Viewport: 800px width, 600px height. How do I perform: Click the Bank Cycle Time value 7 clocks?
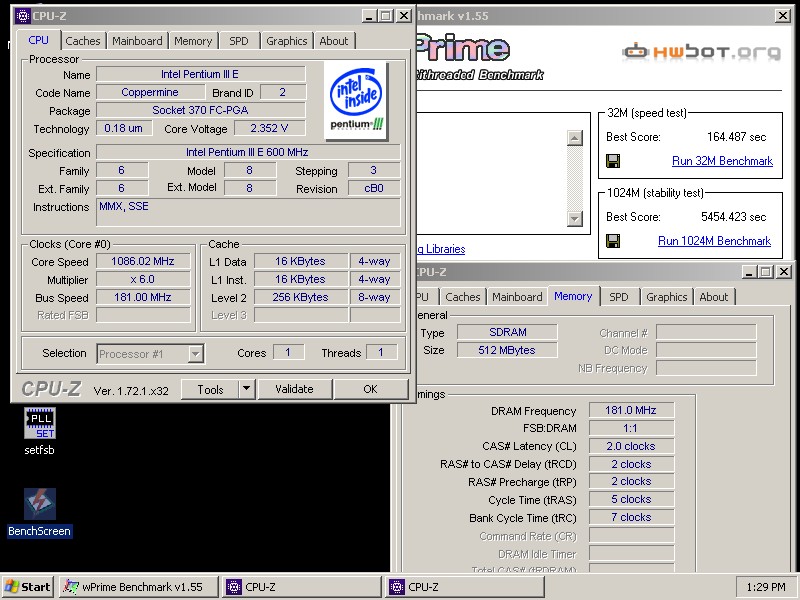(631, 517)
